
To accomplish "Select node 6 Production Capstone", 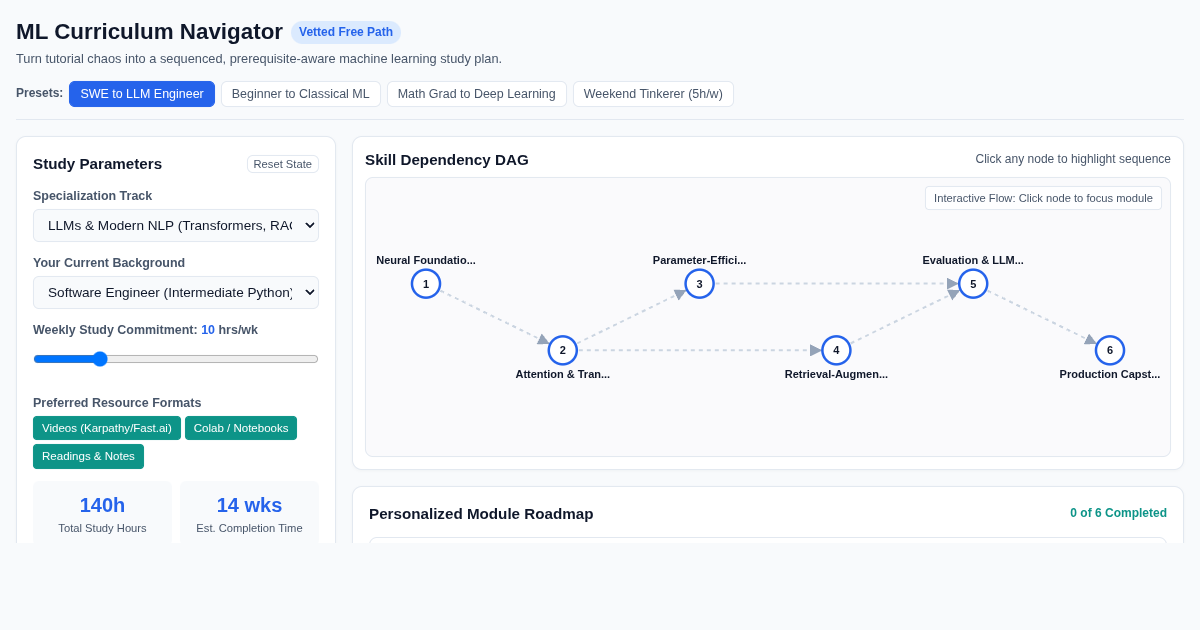I will pyautogui.click(x=1110, y=350).
